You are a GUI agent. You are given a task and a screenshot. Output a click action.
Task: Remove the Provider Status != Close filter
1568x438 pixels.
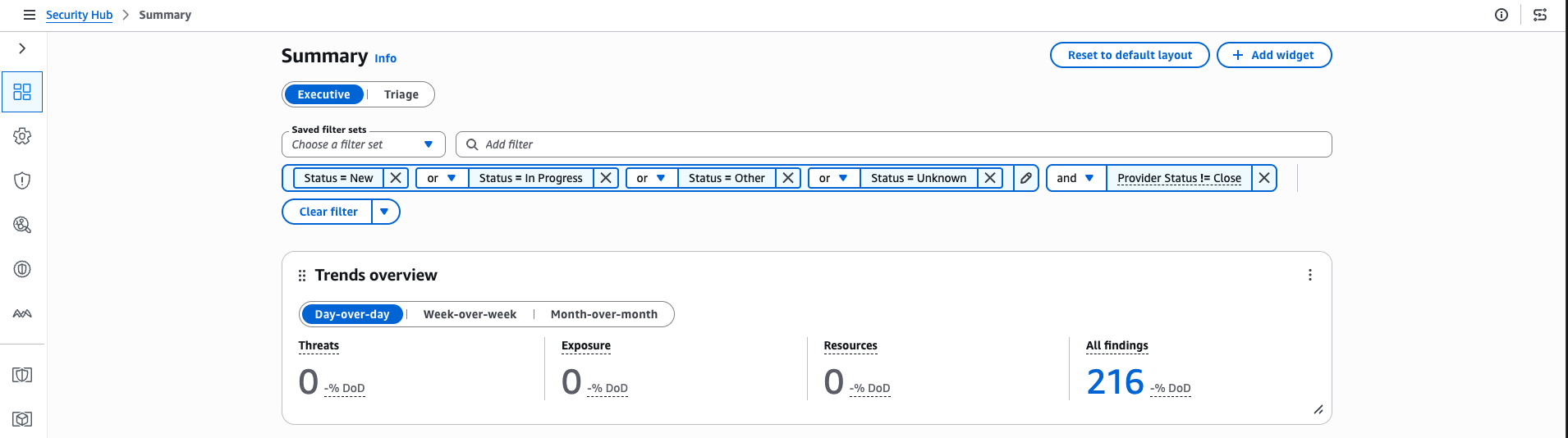click(x=1264, y=178)
